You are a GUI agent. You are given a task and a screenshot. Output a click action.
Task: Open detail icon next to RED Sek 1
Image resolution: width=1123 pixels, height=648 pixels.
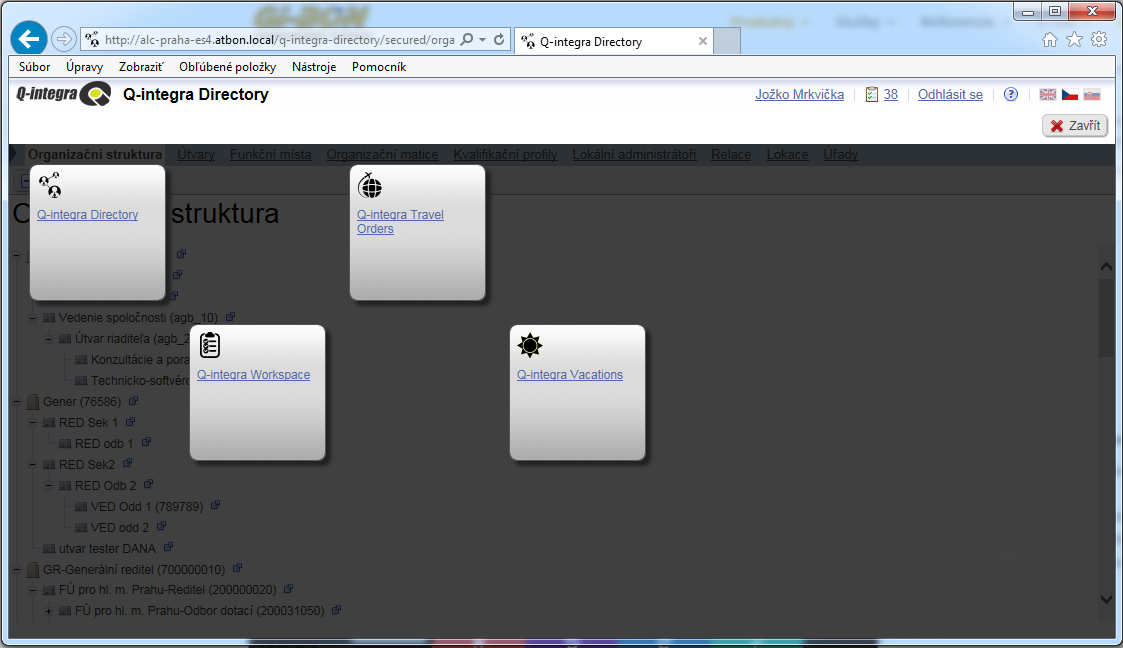point(130,422)
